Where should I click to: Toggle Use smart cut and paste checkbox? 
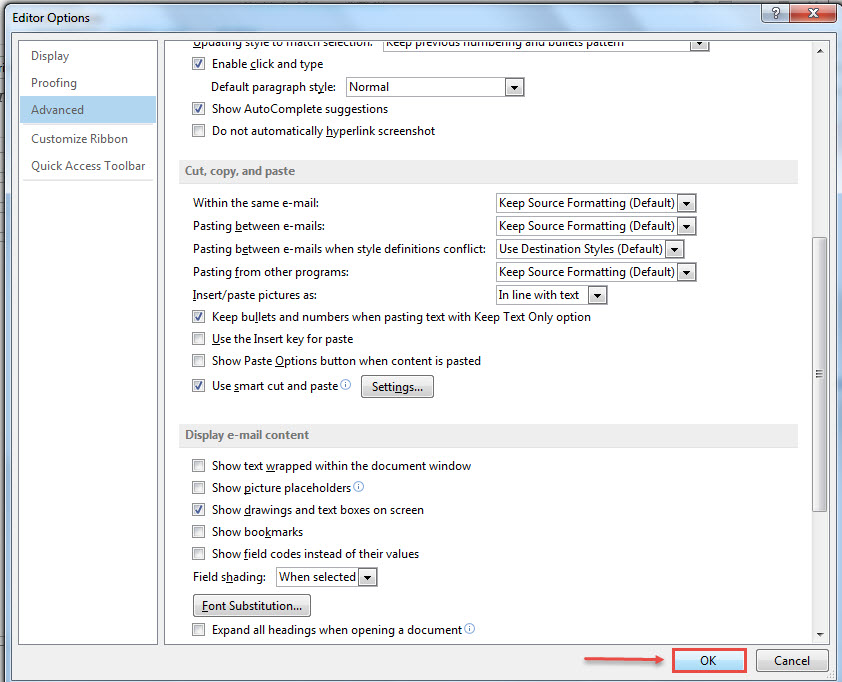click(199, 386)
